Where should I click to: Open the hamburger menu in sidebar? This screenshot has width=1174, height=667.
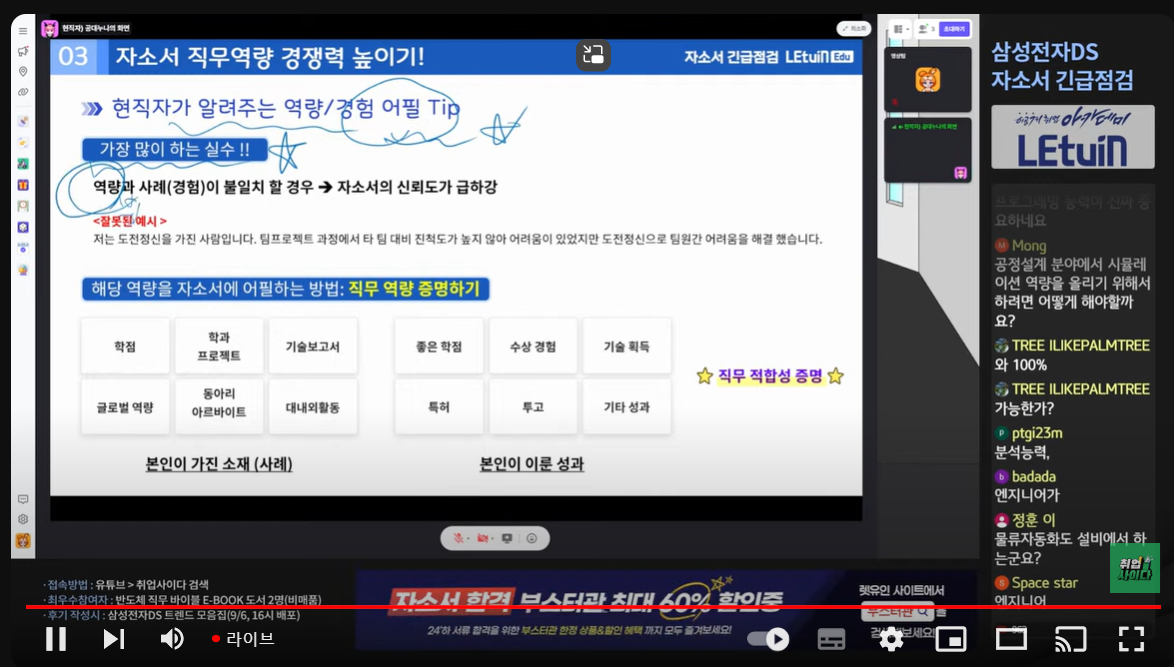coord(22,30)
